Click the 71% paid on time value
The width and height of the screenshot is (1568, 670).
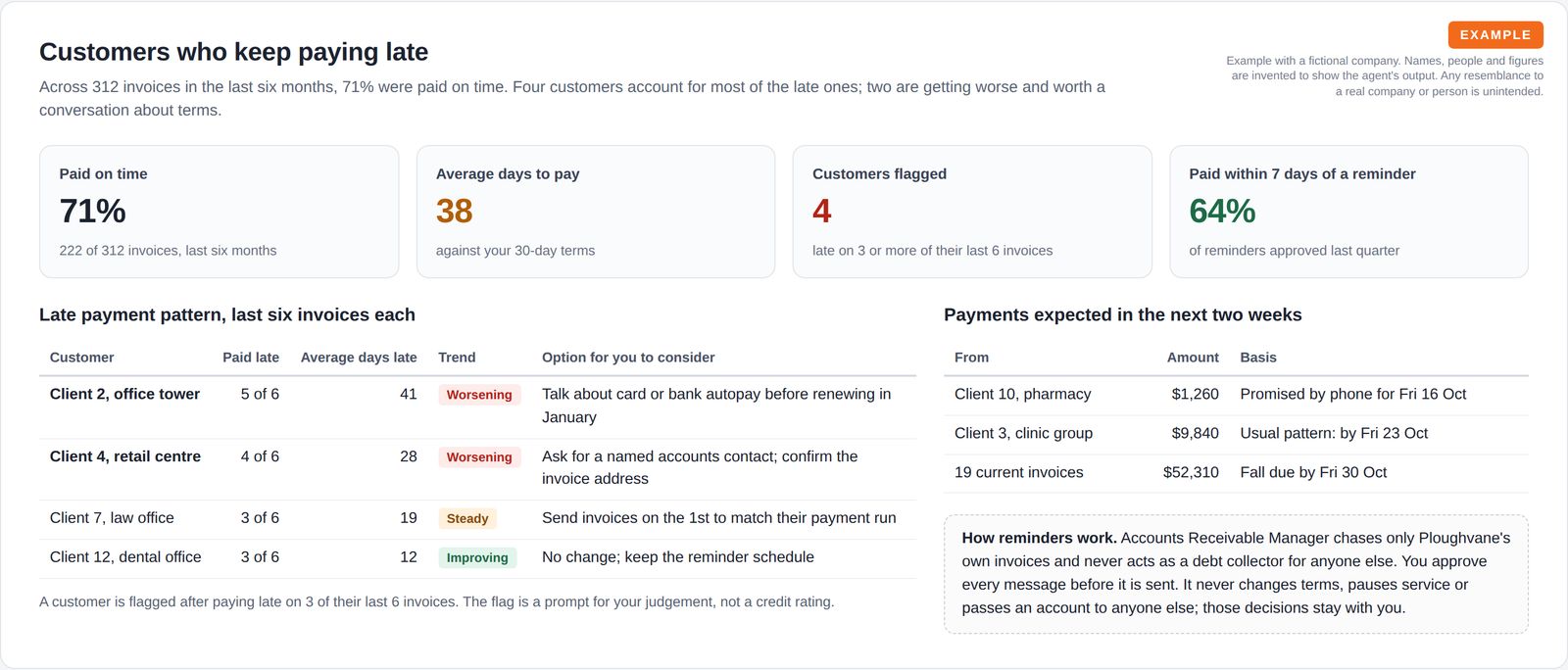point(92,211)
